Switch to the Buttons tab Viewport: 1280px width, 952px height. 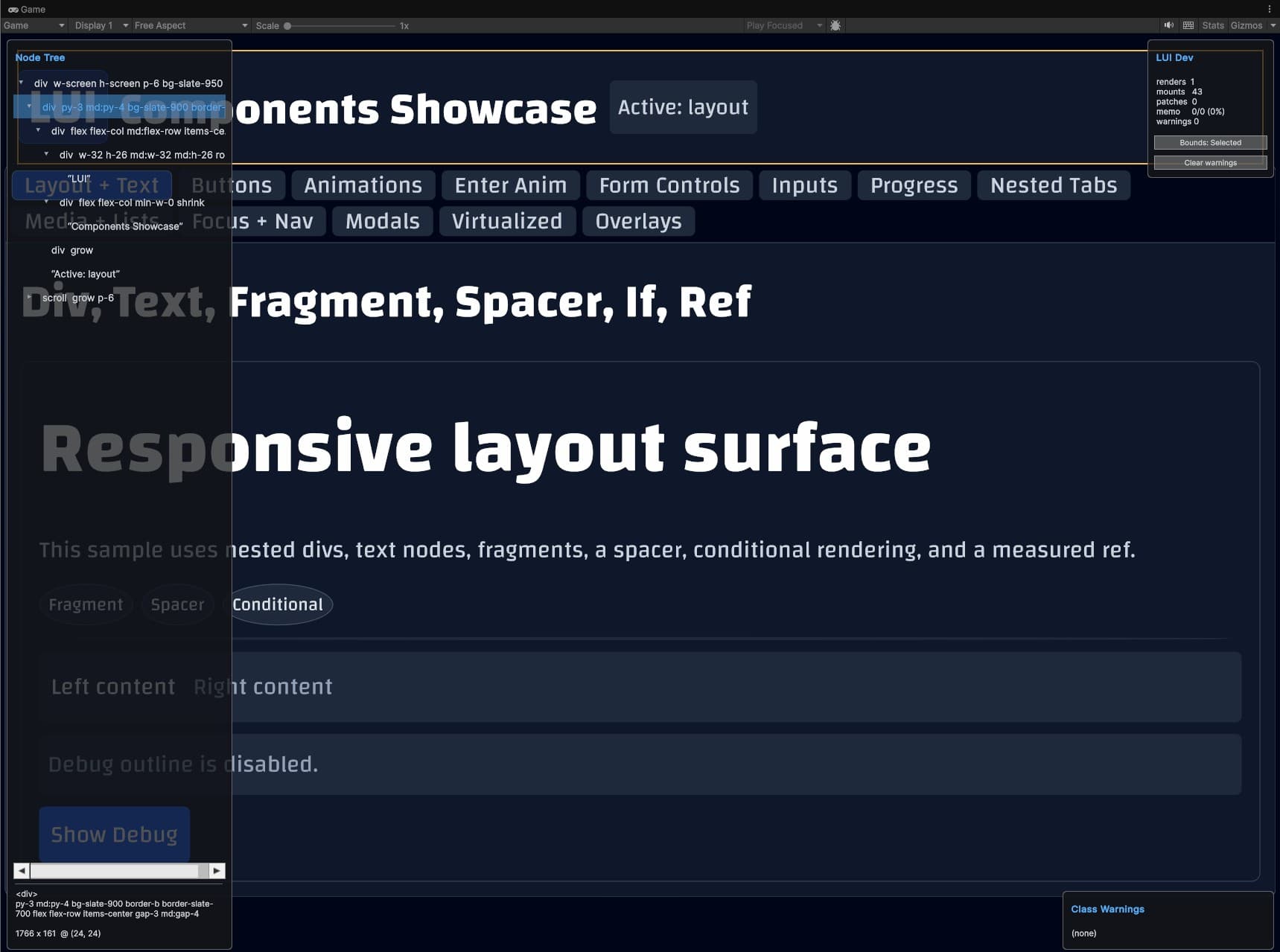click(232, 185)
